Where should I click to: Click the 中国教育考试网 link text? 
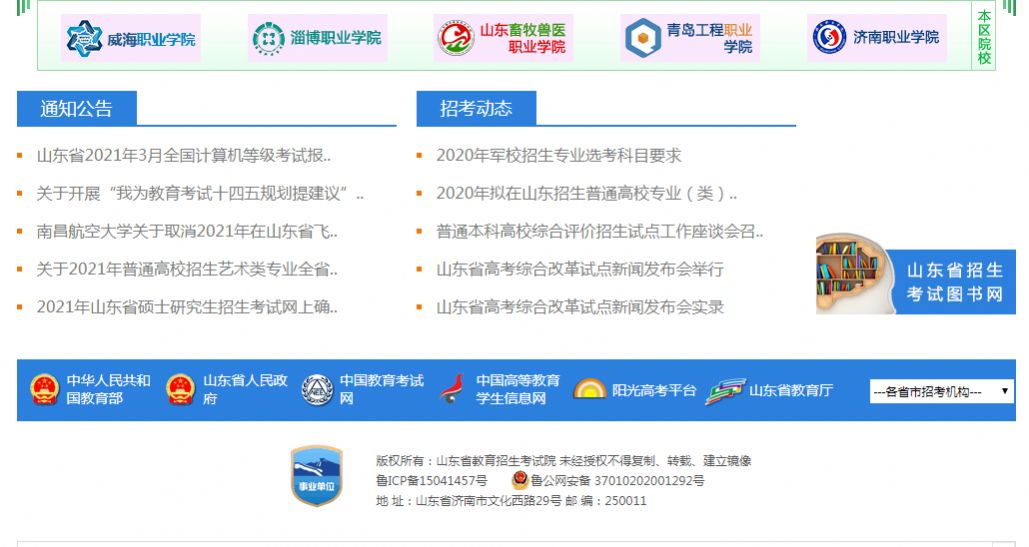pyautogui.click(x=382, y=390)
